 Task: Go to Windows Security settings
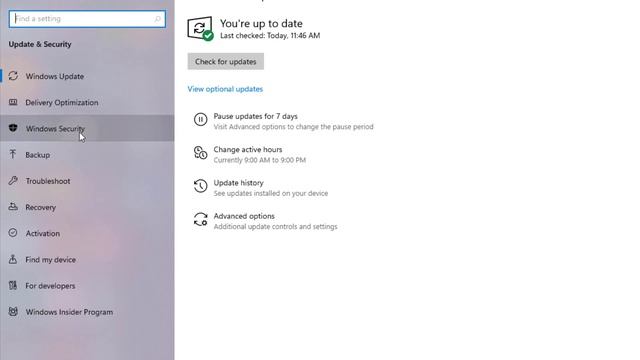[87, 128]
